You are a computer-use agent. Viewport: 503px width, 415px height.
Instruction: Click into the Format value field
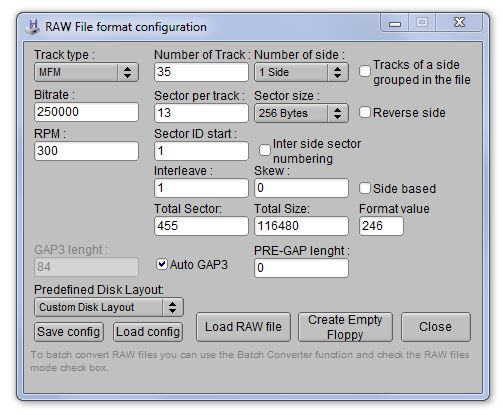click(x=381, y=226)
